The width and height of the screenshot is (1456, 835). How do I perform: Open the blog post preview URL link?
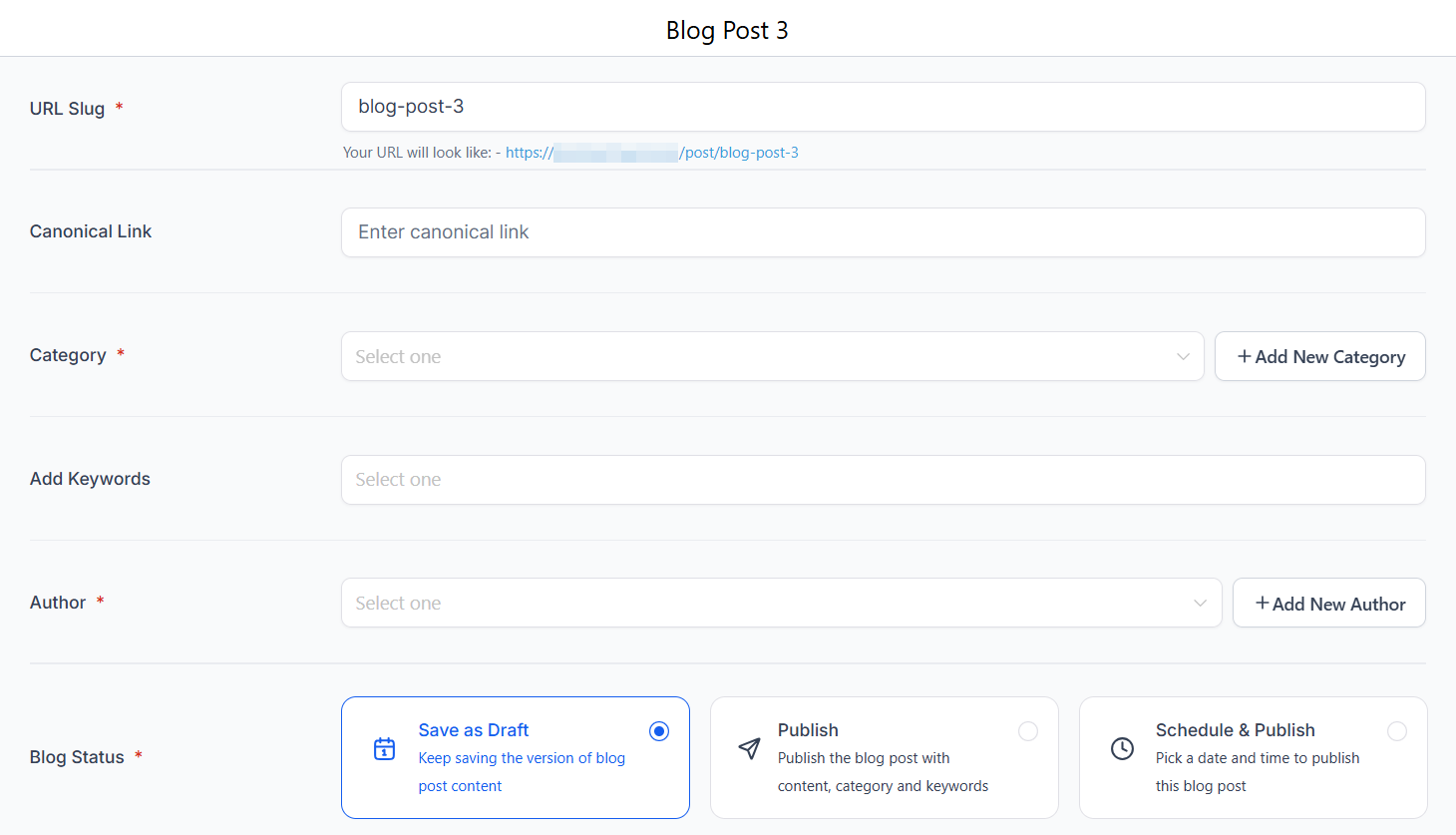pyautogui.click(x=651, y=153)
